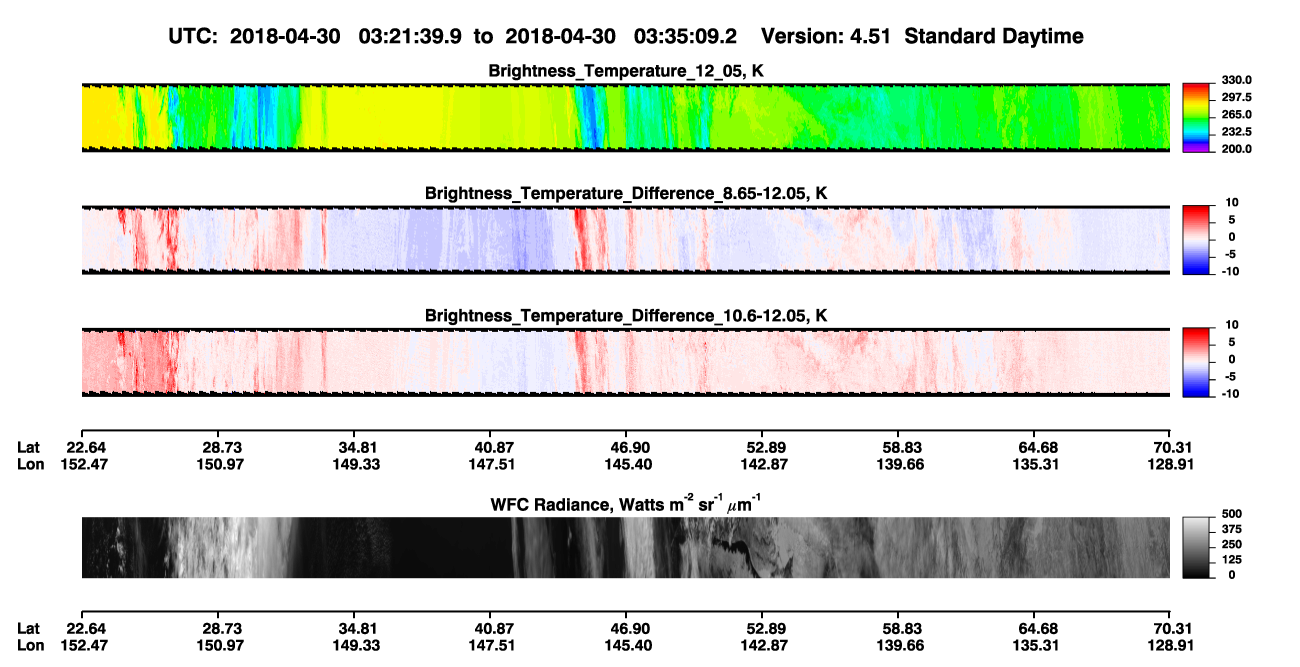The image size is (1300, 667).
Task: Click the Brightness_Temperature_Difference_10.6-12.05 panel title
Action: tap(625, 316)
